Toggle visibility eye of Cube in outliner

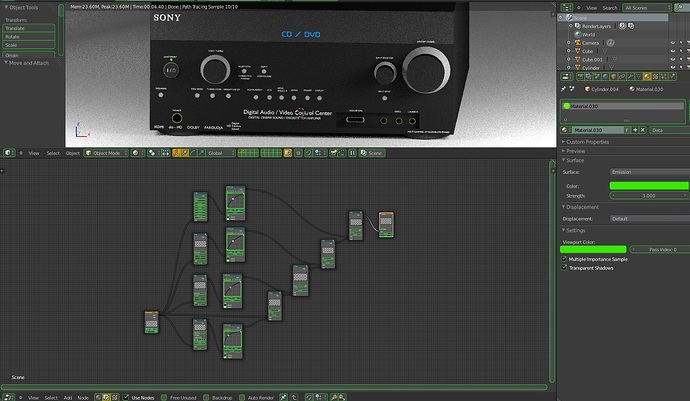pyautogui.click(x=672, y=51)
